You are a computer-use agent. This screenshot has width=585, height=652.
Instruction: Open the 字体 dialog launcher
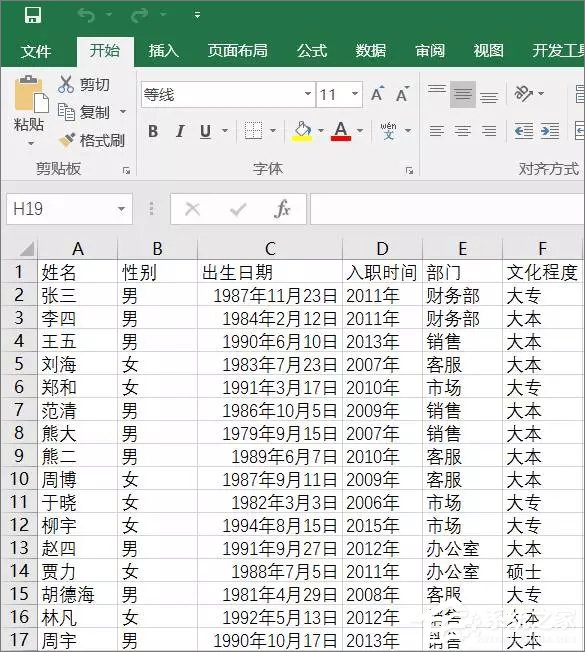click(x=410, y=170)
